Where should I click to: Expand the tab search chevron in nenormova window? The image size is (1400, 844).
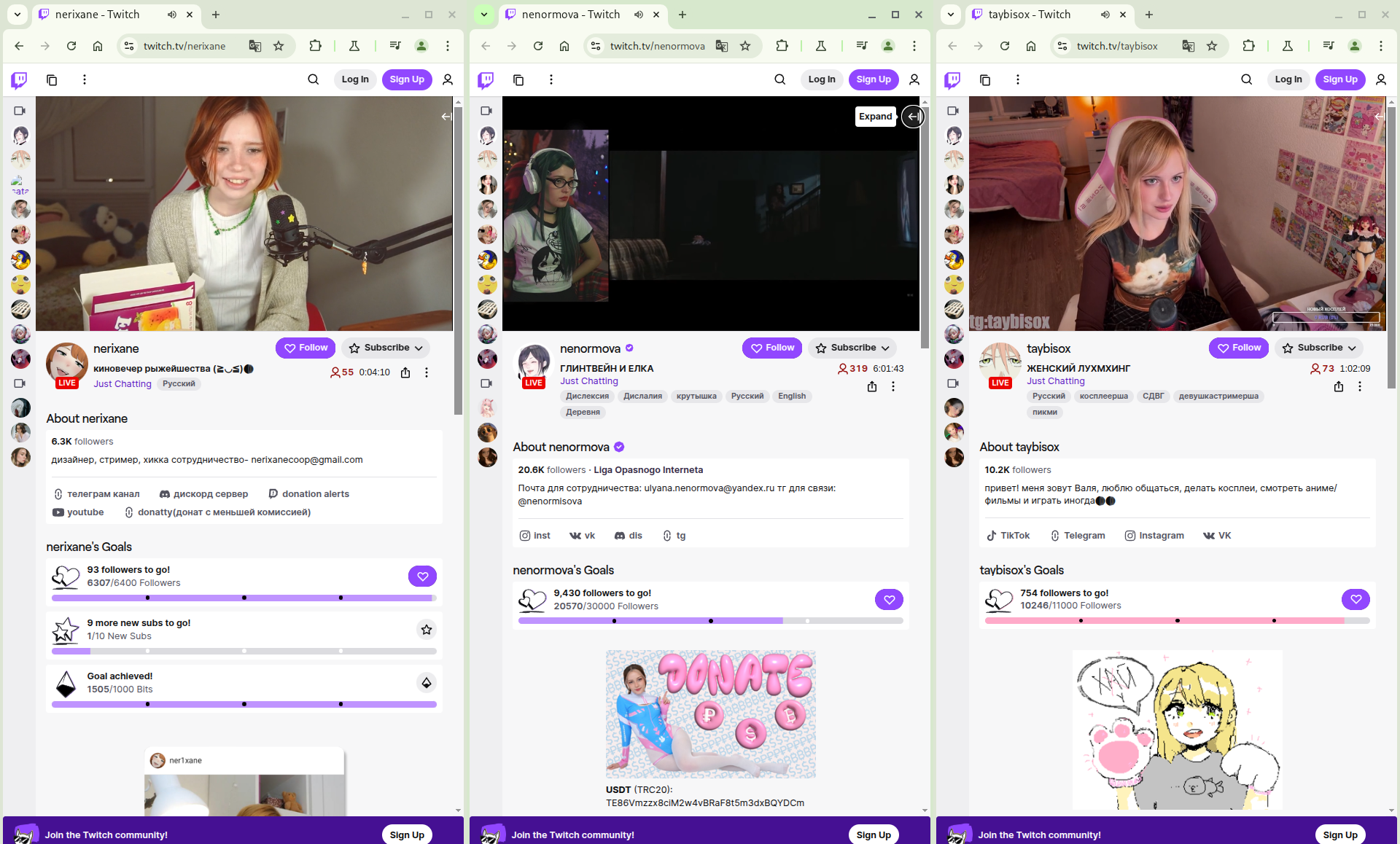tap(484, 15)
